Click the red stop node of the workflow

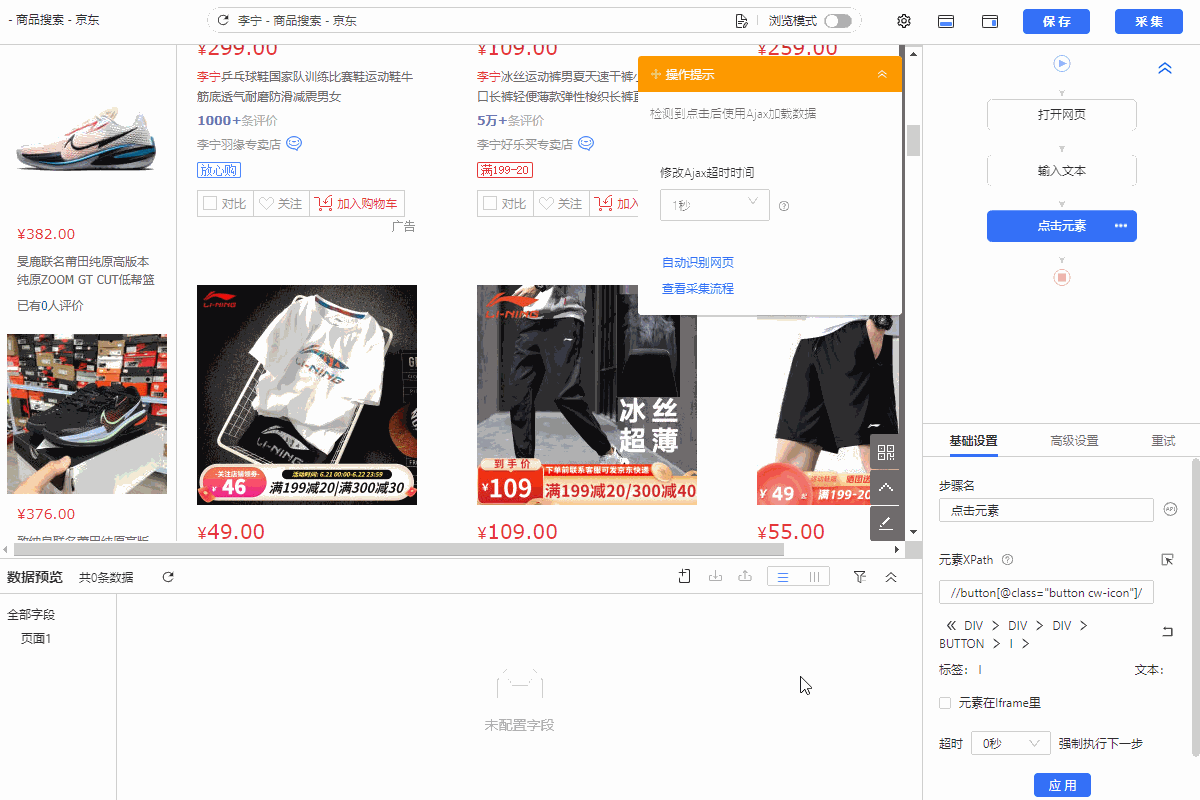(x=1062, y=277)
